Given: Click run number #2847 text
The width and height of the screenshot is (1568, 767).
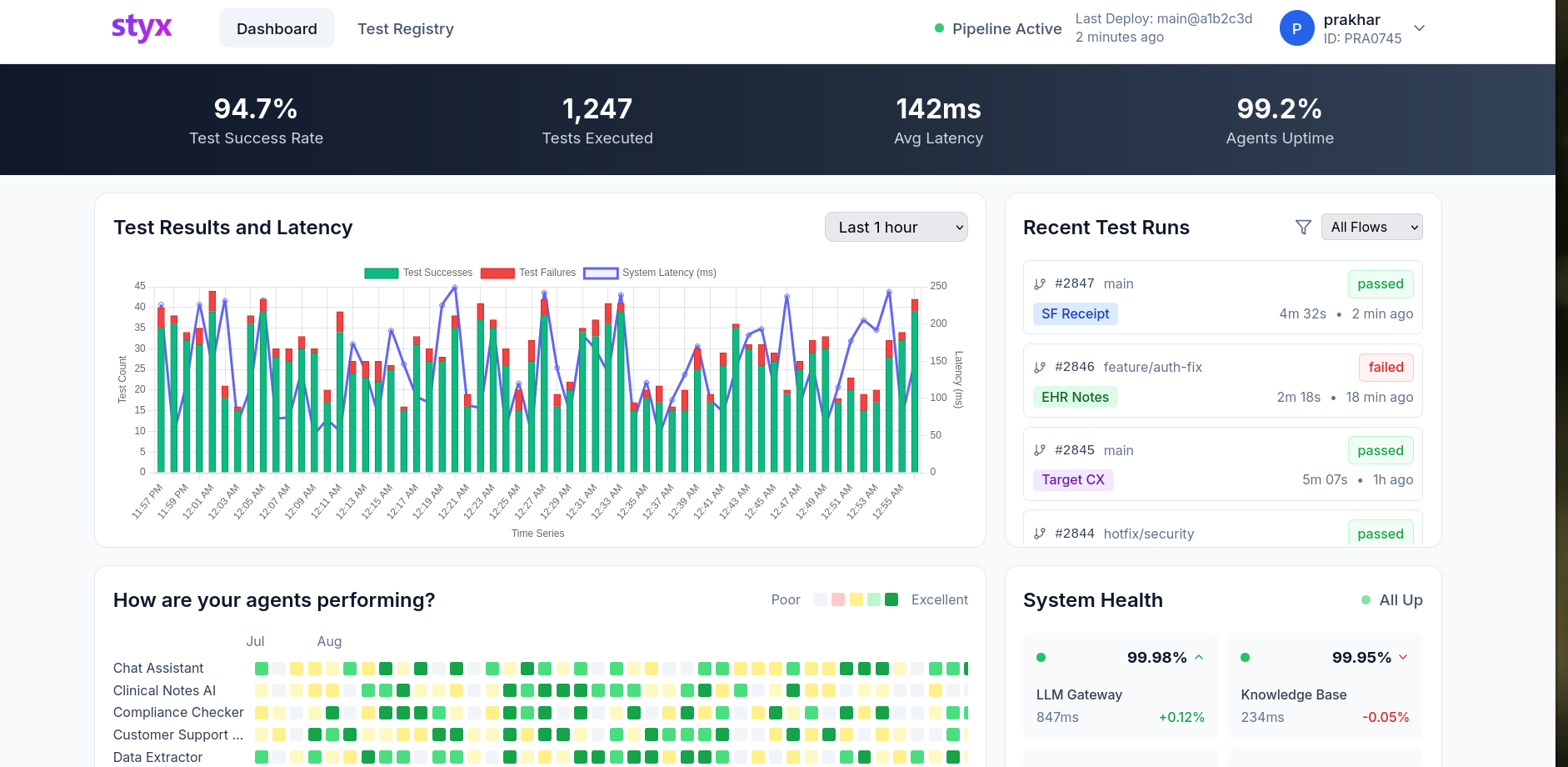Looking at the screenshot, I should coord(1075,283).
